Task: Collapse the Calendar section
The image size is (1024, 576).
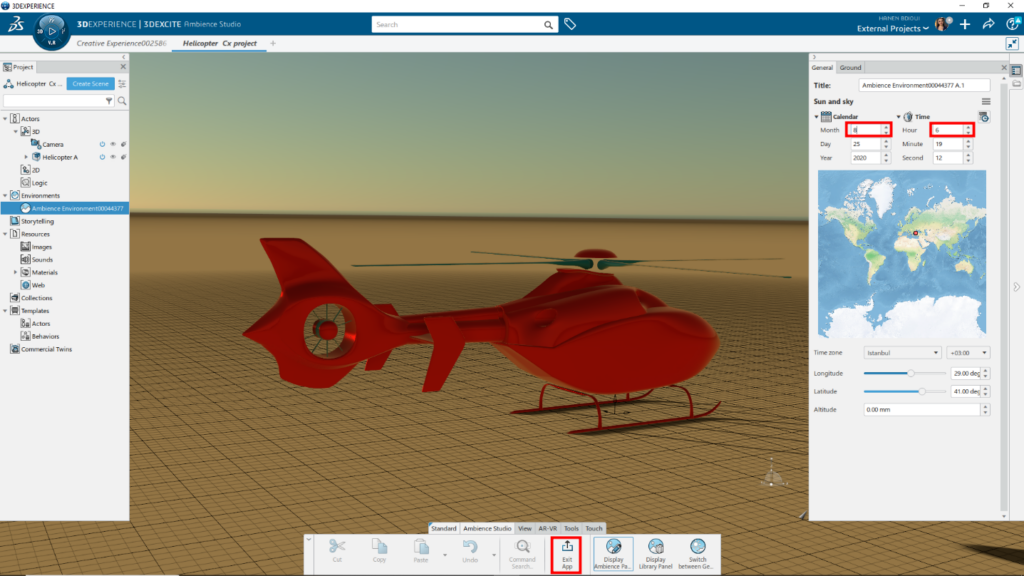Action: pyautogui.click(x=816, y=117)
